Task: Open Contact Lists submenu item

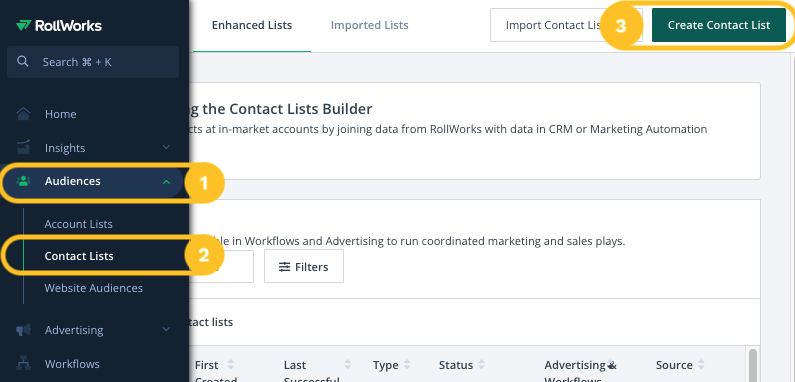Action: [x=79, y=256]
